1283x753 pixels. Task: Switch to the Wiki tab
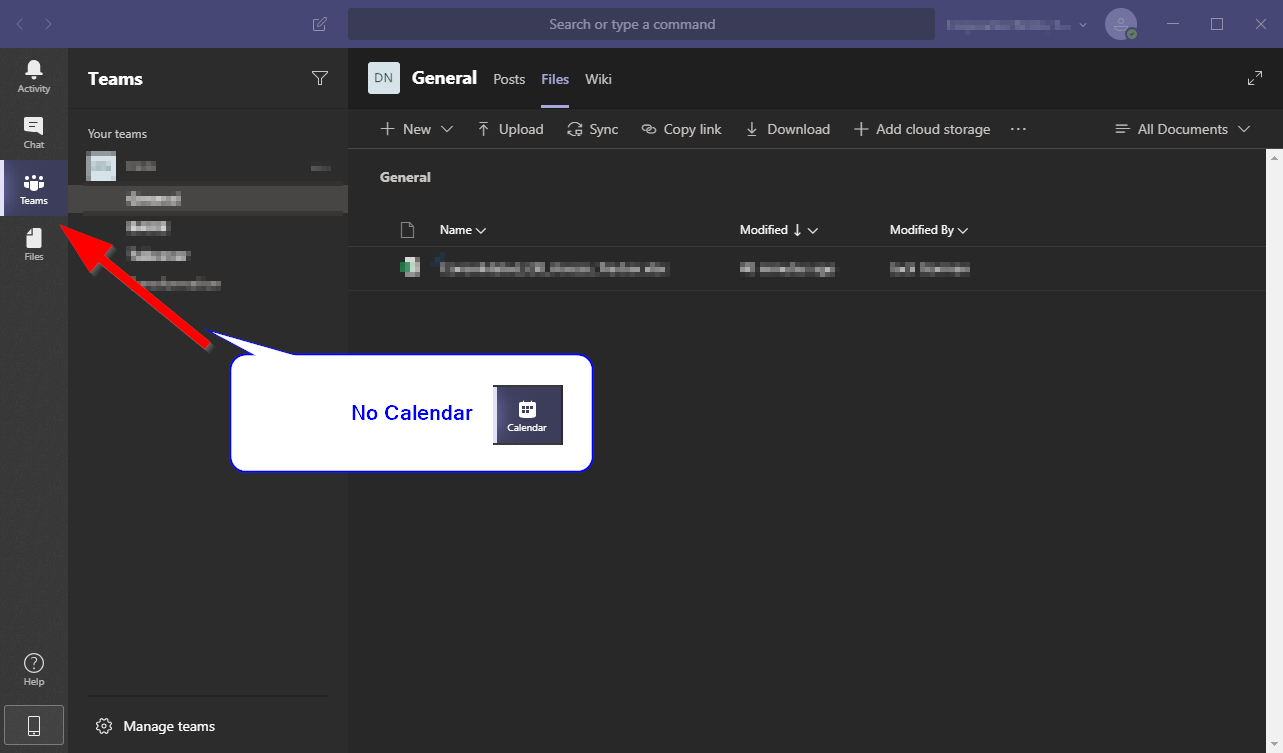pyautogui.click(x=598, y=79)
